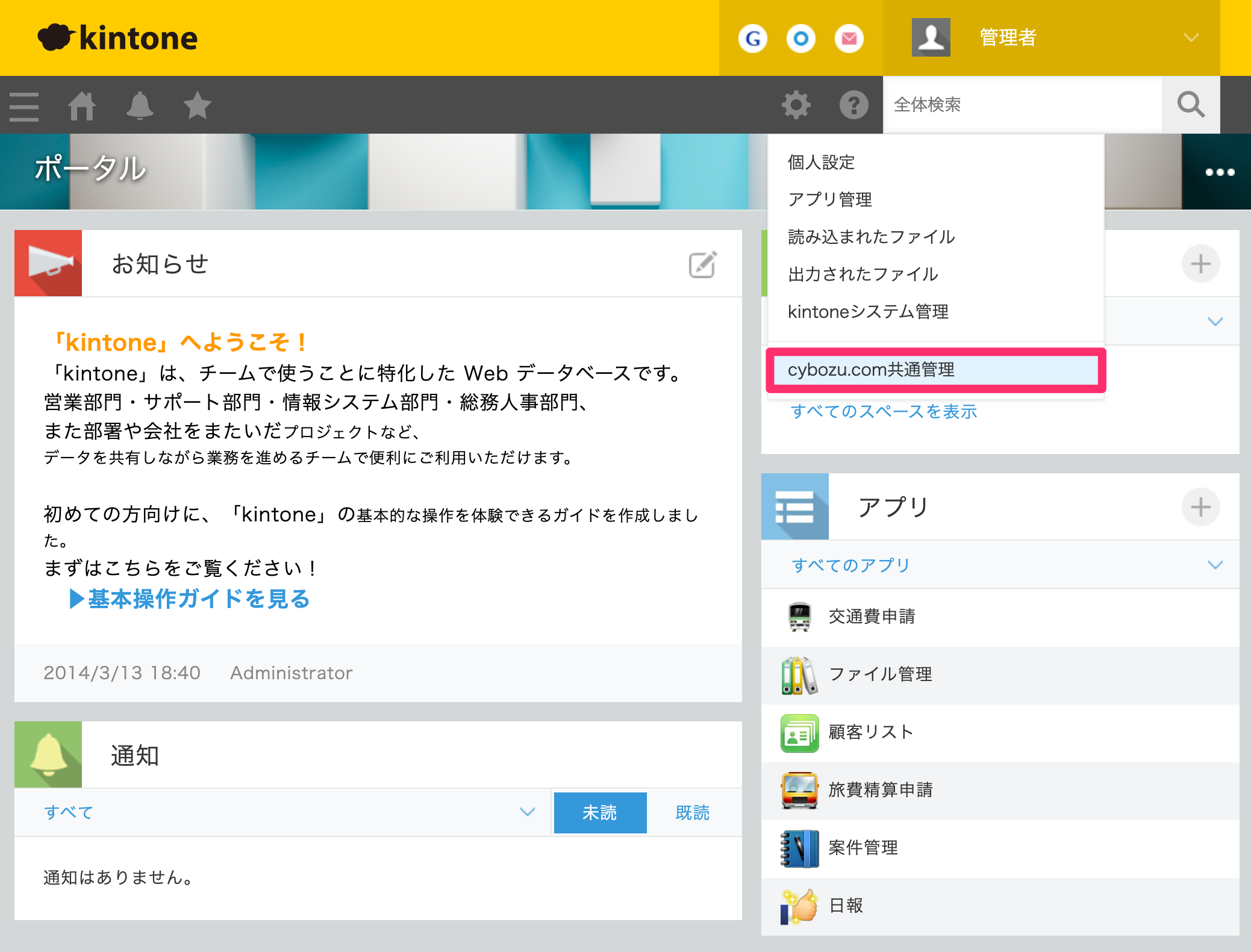This screenshot has width=1251, height=952.
Task: Click the settings gear icon
Action: pos(796,105)
